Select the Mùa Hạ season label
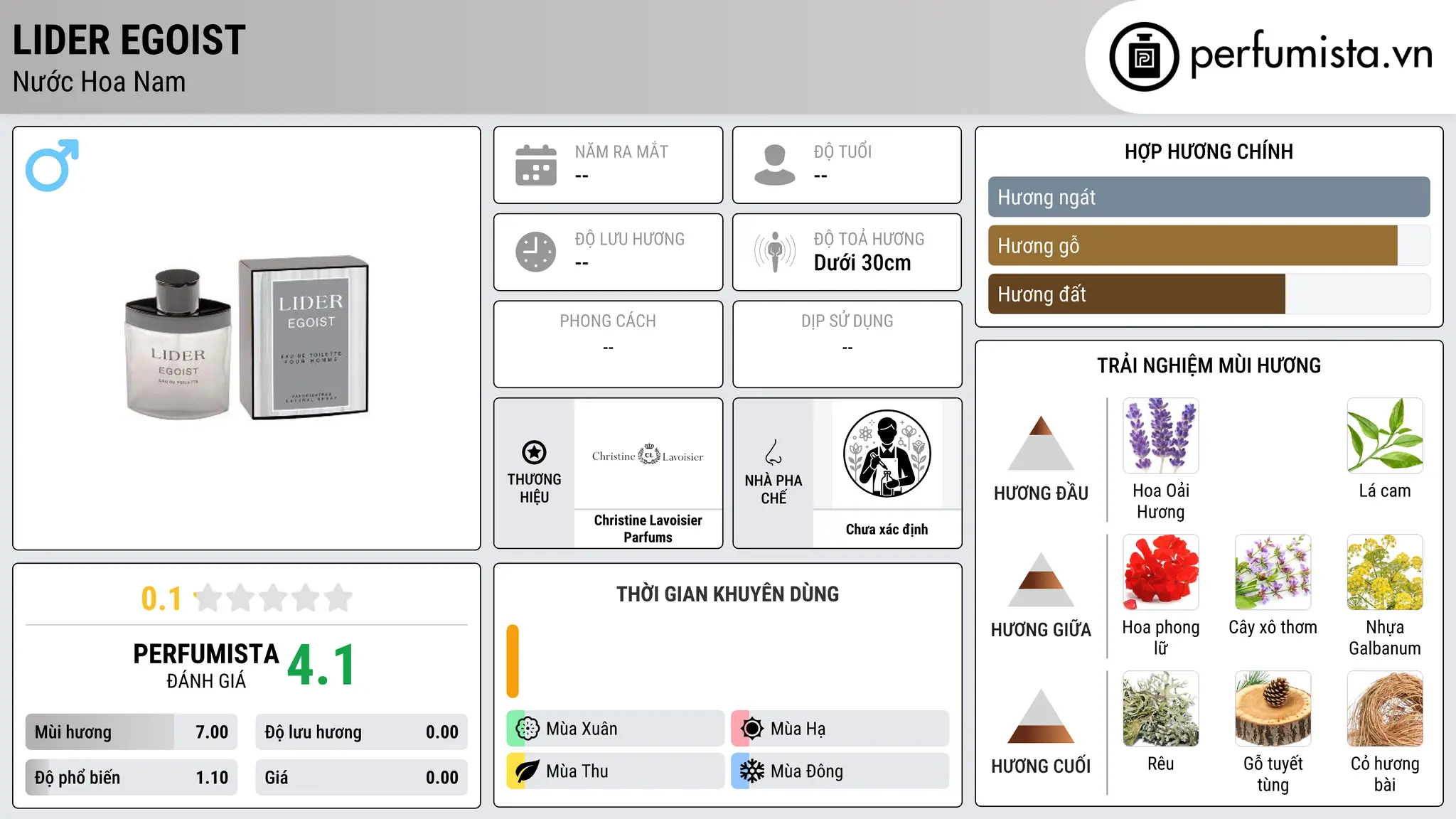This screenshot has height=819, width=1456. point(798,729)
